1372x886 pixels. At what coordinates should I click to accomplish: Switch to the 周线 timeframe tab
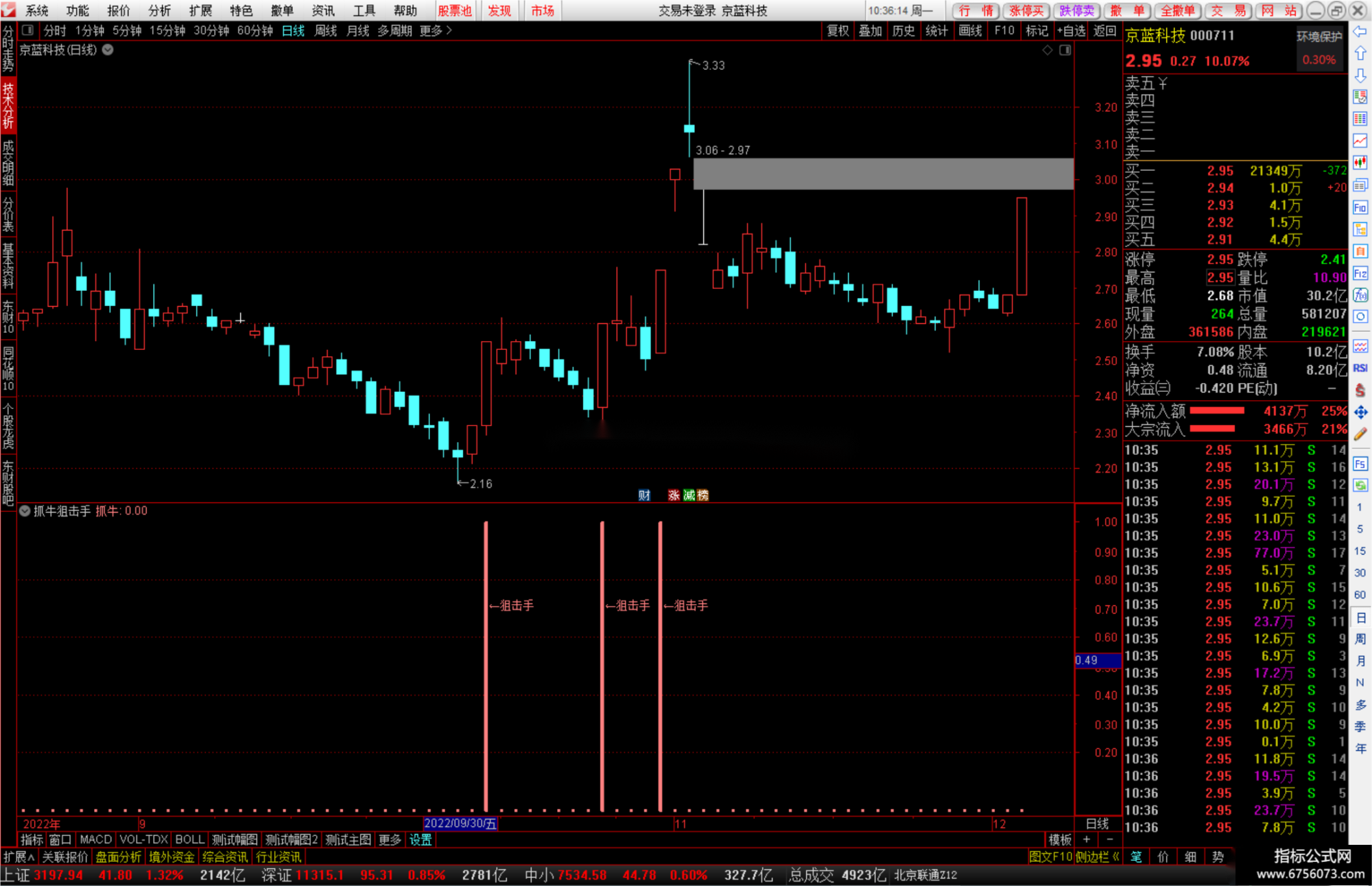click(326, 30)
